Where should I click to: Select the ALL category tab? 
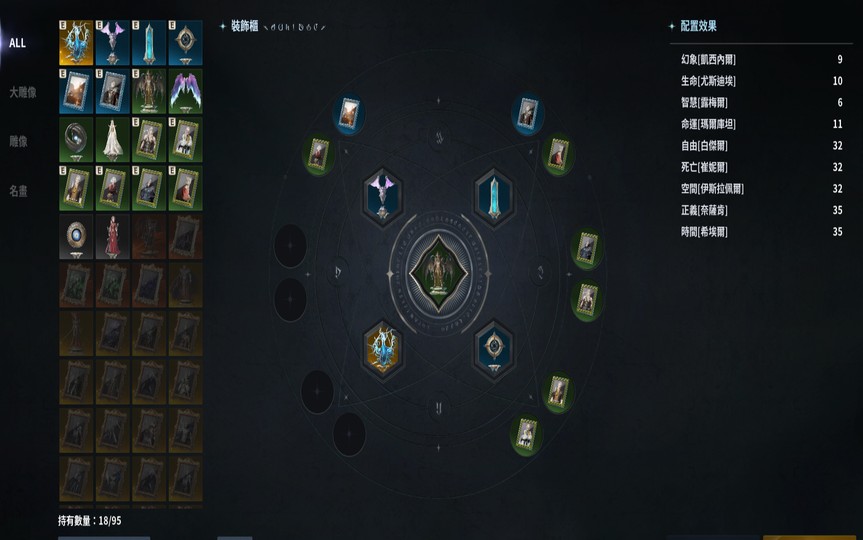(x=17, y=43)
